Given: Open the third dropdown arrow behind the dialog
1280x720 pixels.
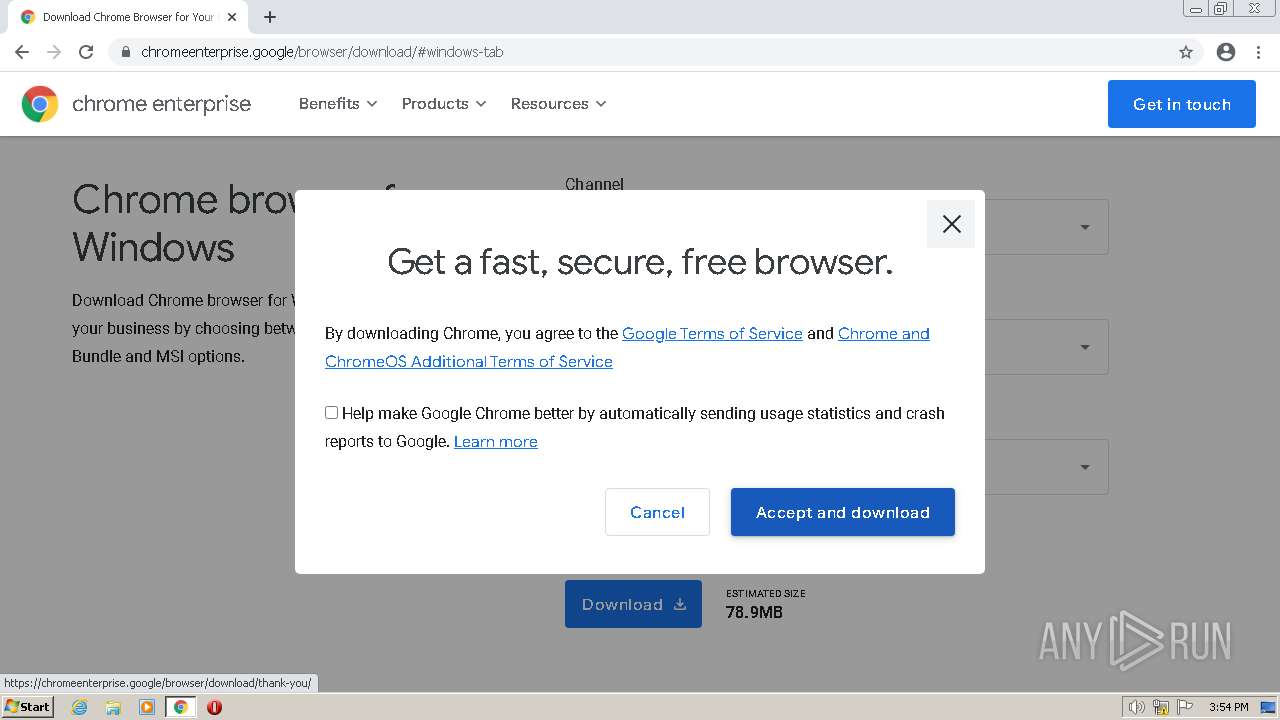Looking at the screenshot, I should coord(1085,467).
